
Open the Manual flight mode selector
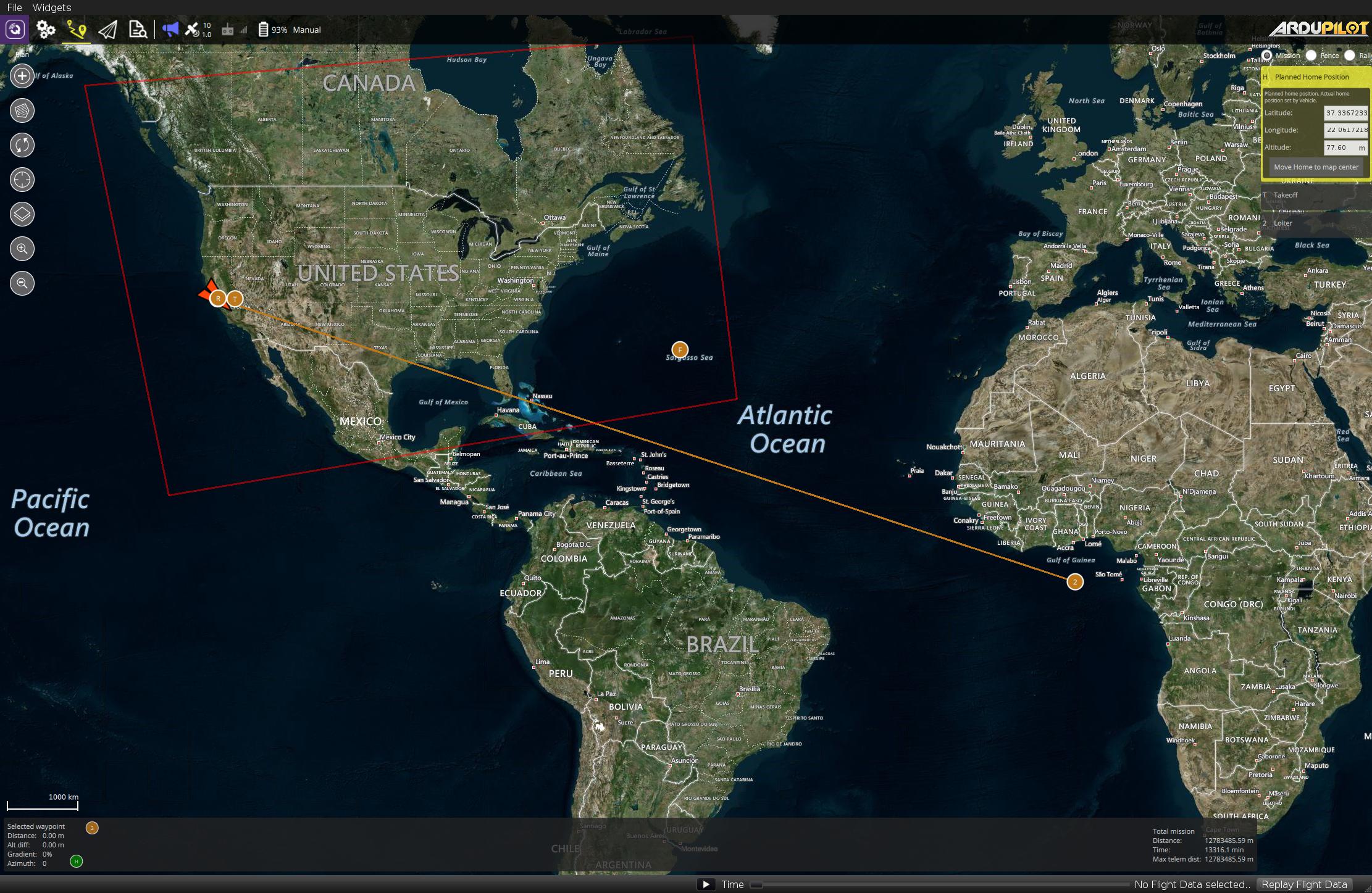pos(307,30)
